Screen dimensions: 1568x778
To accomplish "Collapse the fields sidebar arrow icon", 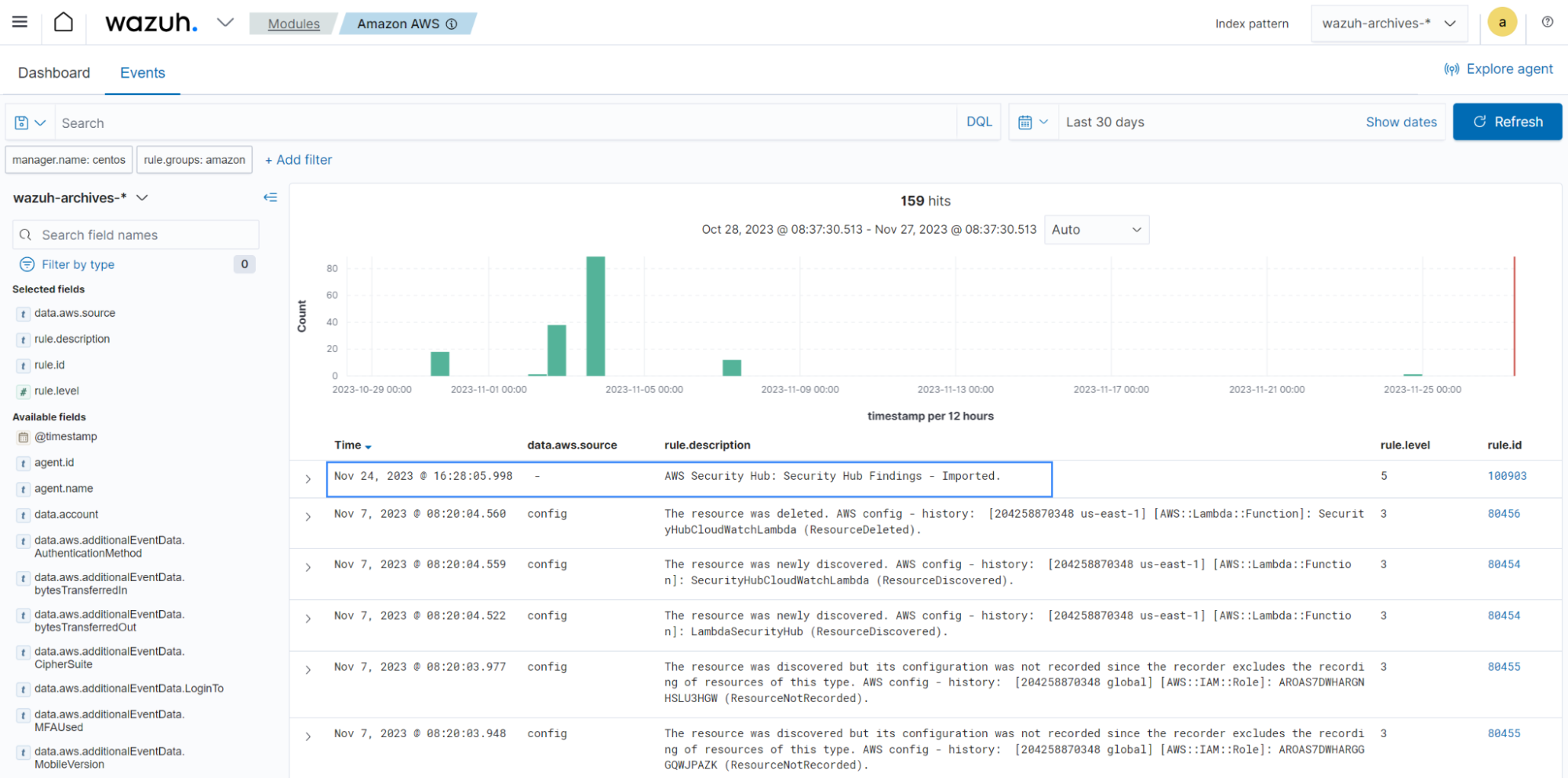I will click(271, 198).
